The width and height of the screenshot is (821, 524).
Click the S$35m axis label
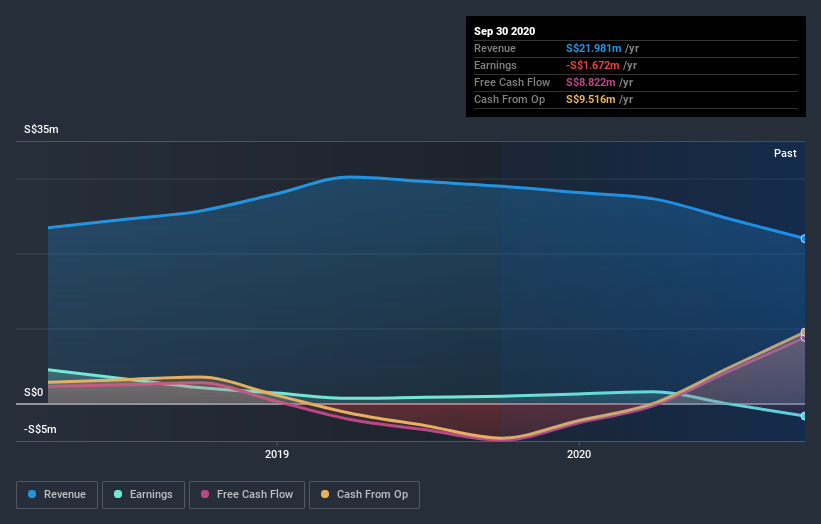41,129
